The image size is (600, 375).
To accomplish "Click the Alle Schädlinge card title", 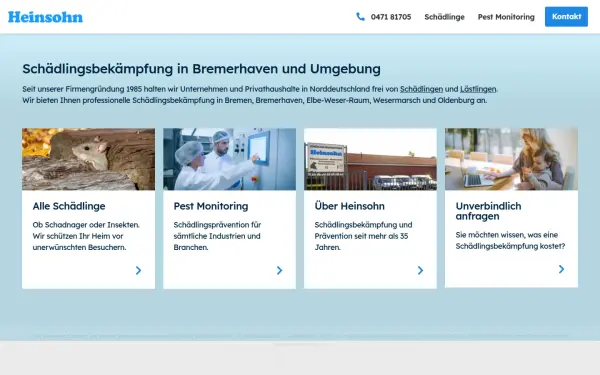I will coord(69,206).
